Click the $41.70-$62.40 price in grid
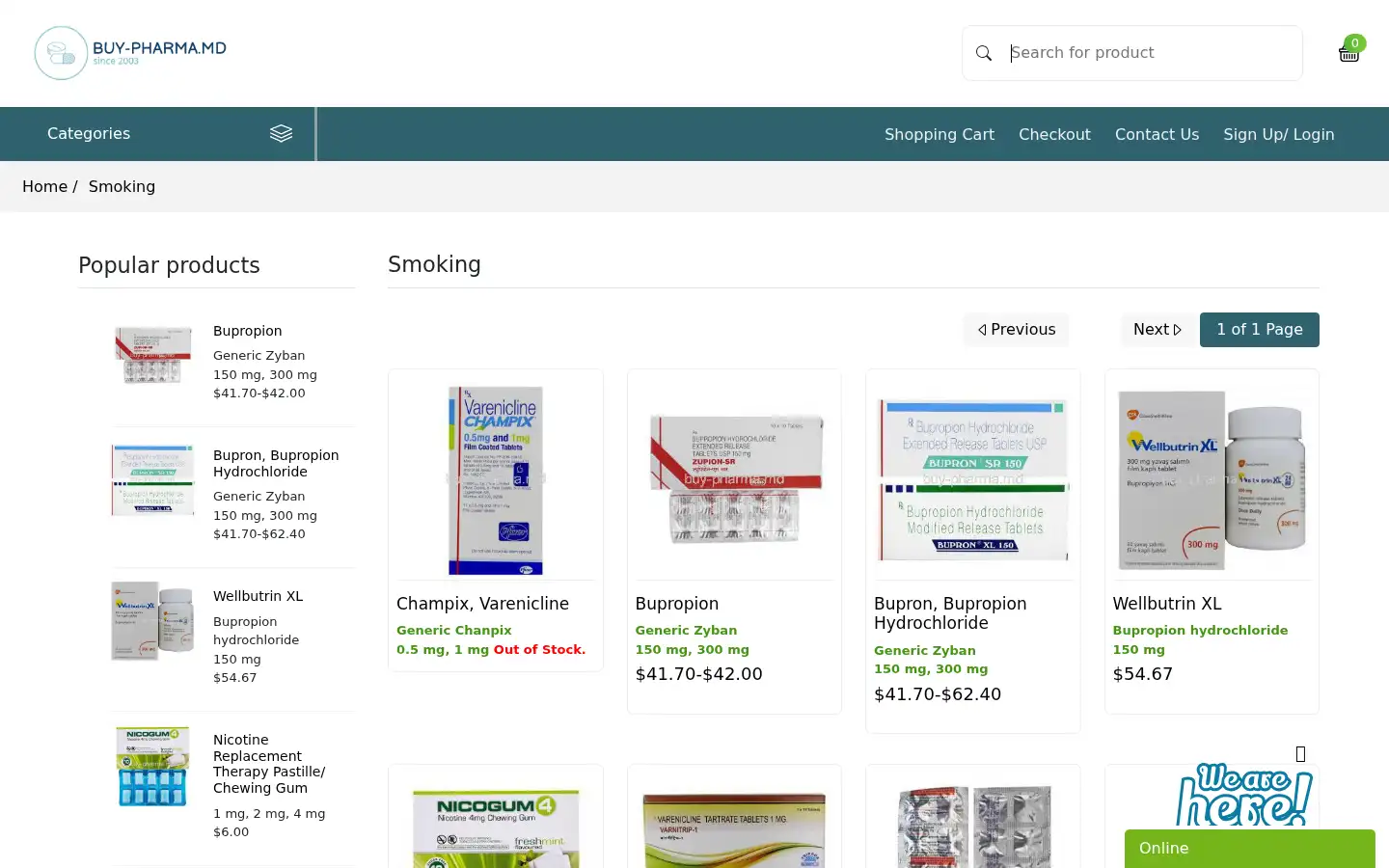1389x868 pixels. (x=938, y=694)
